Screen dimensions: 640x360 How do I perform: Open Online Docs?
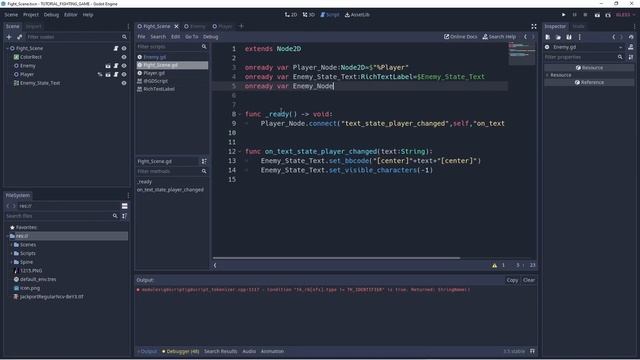tap(460, 37)
